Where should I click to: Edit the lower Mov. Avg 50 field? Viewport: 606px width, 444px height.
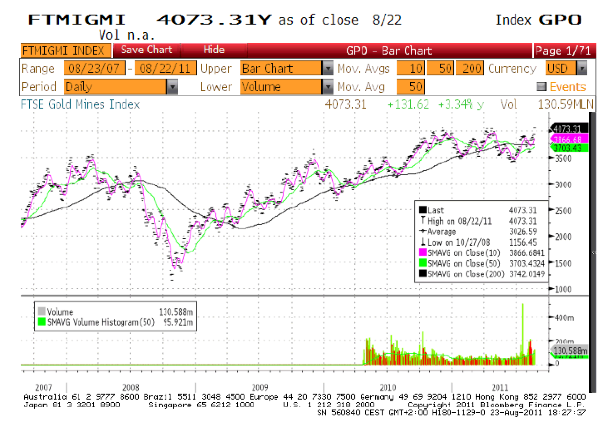411,87
